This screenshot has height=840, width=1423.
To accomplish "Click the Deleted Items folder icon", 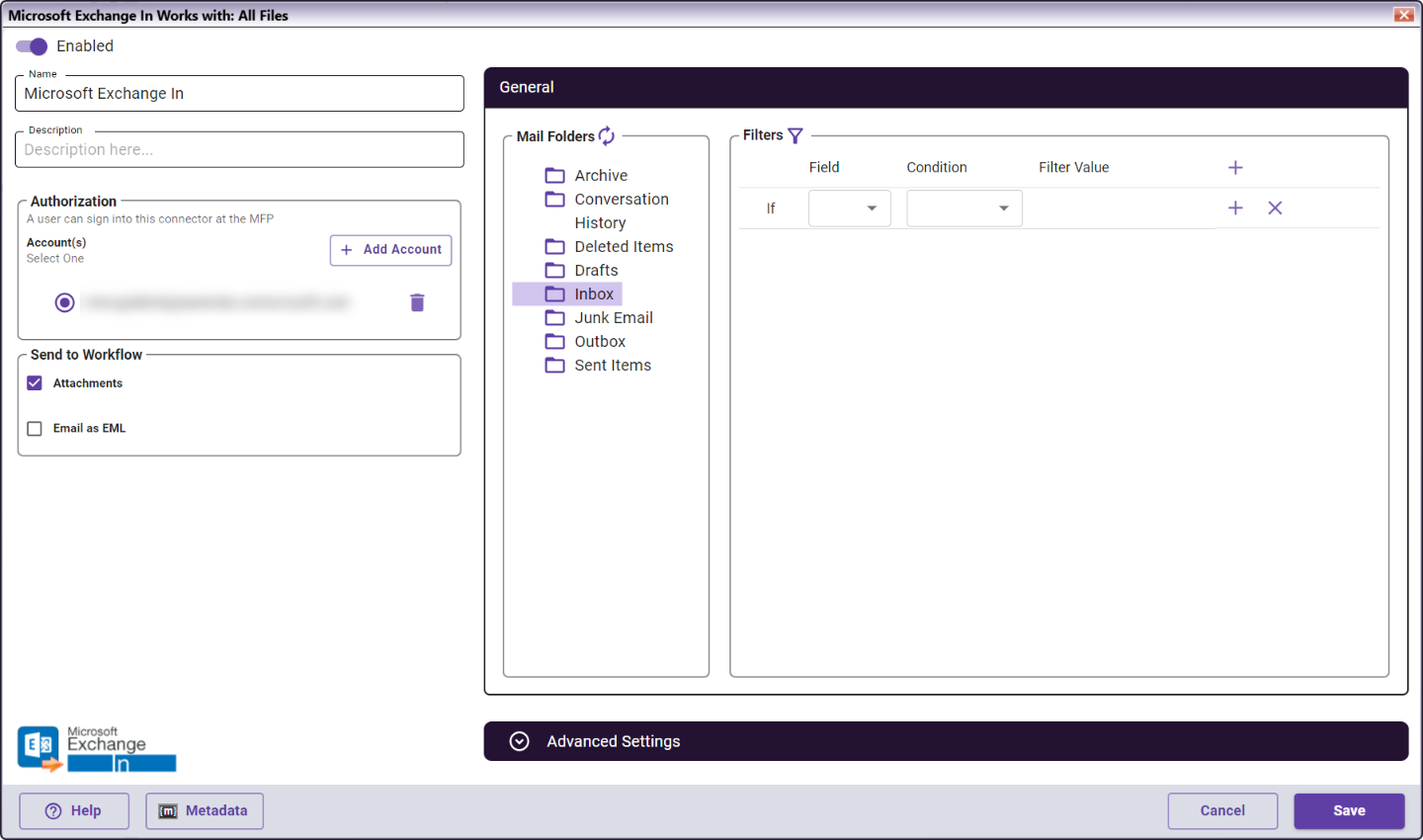I will pyautogui.click(x=555, y=246).
